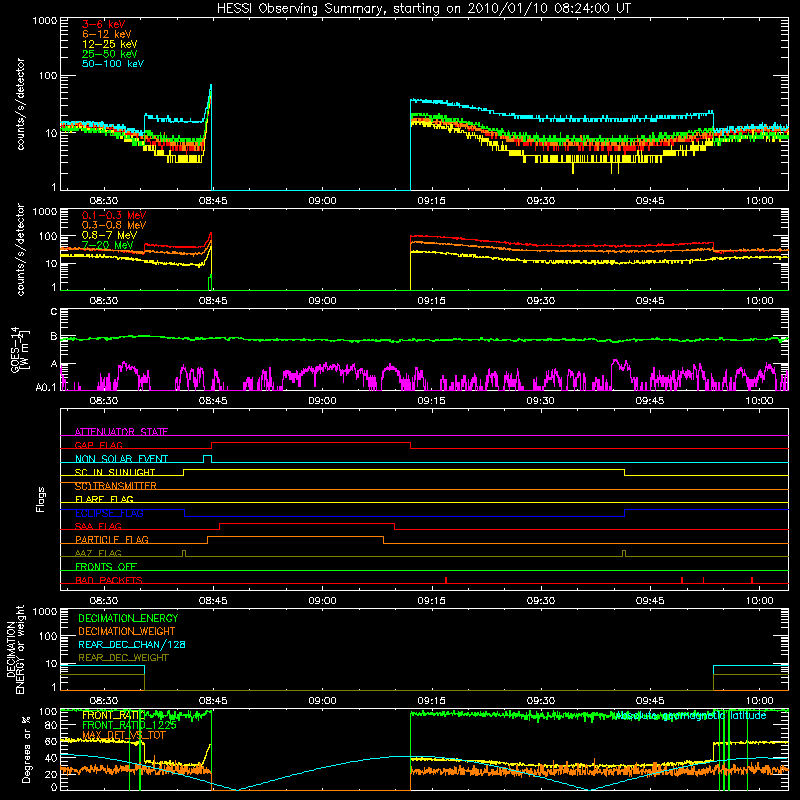Select the BAD_PACKETS flag label

tap(109, 580)
